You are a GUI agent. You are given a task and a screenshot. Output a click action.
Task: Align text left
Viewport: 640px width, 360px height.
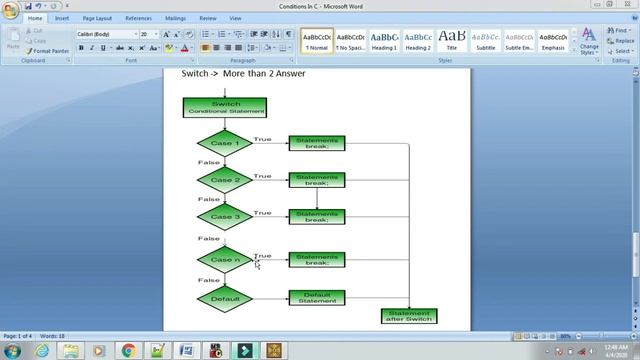click(205, 48)
